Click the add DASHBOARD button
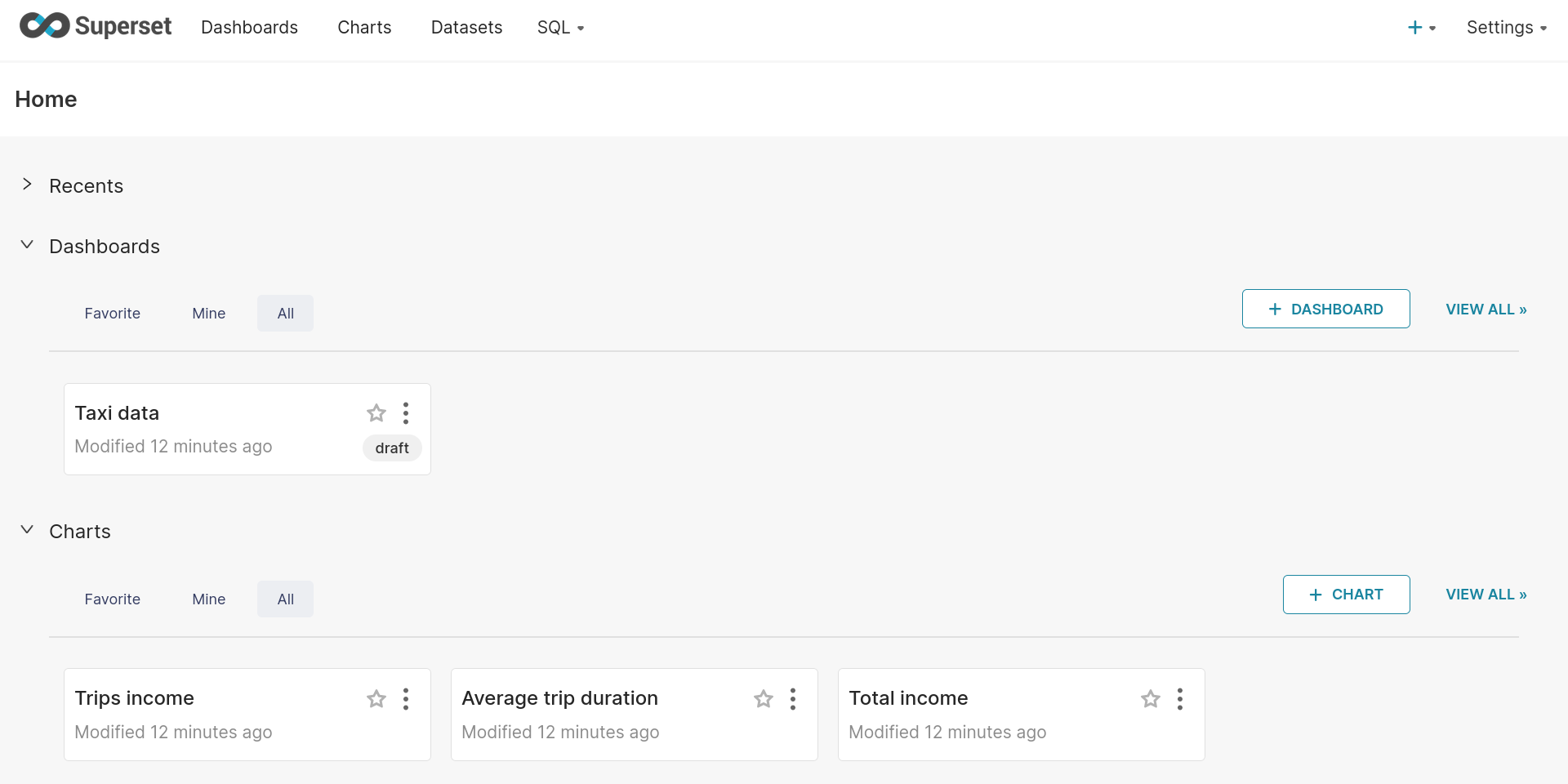1568x784 pixels. tap(1325, 310)
